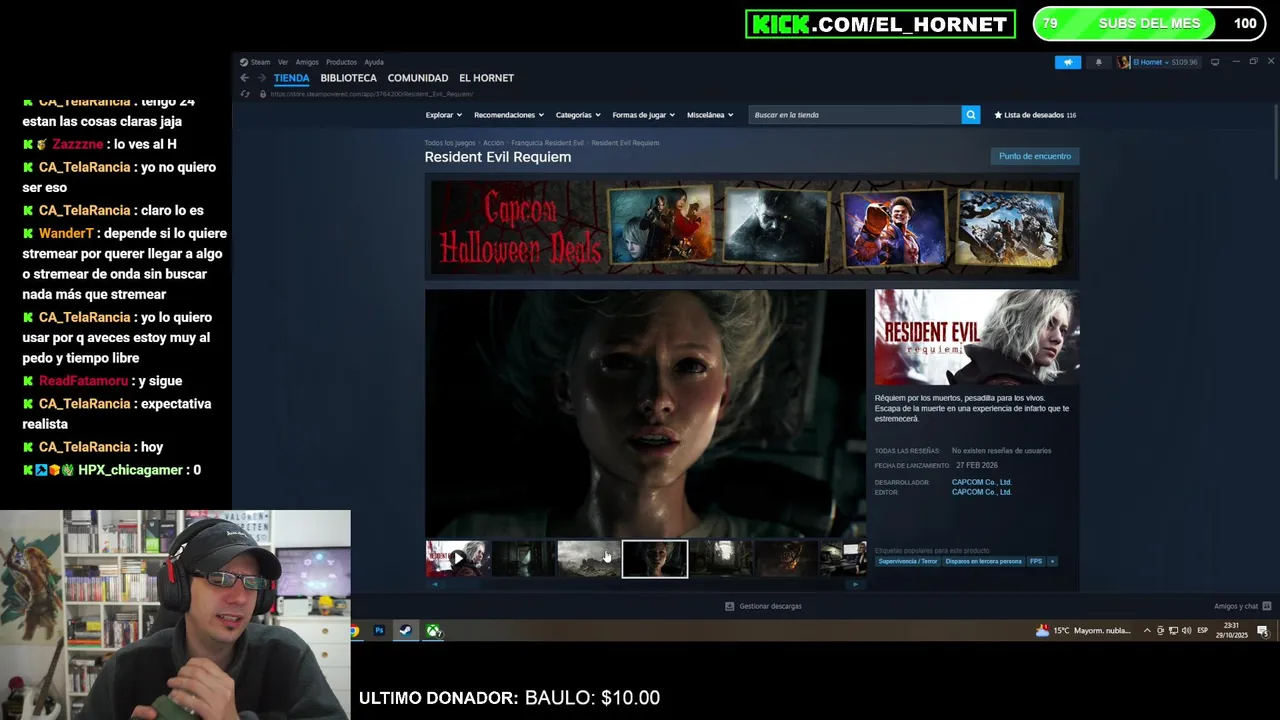Viewport: 1280px width, 720px height.
Task: Open the Ver menu
Action: click(283, 62)
